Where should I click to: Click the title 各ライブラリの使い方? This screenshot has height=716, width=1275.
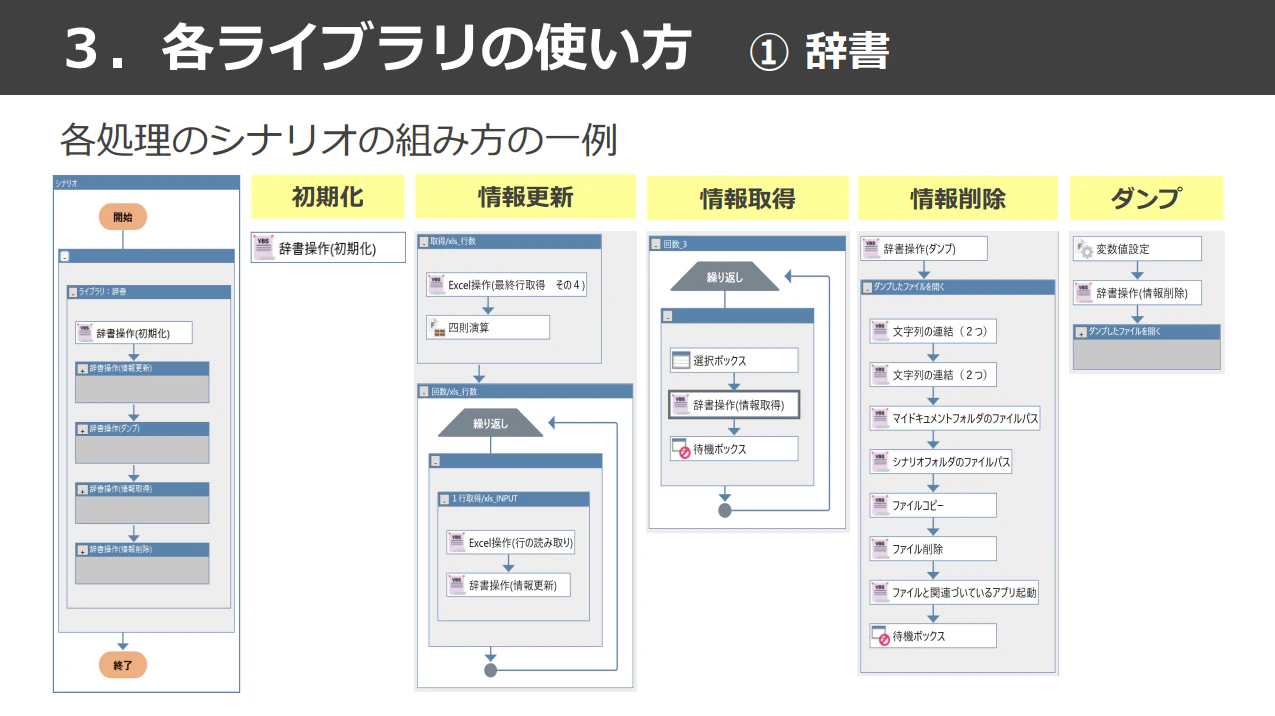(426, 47)
